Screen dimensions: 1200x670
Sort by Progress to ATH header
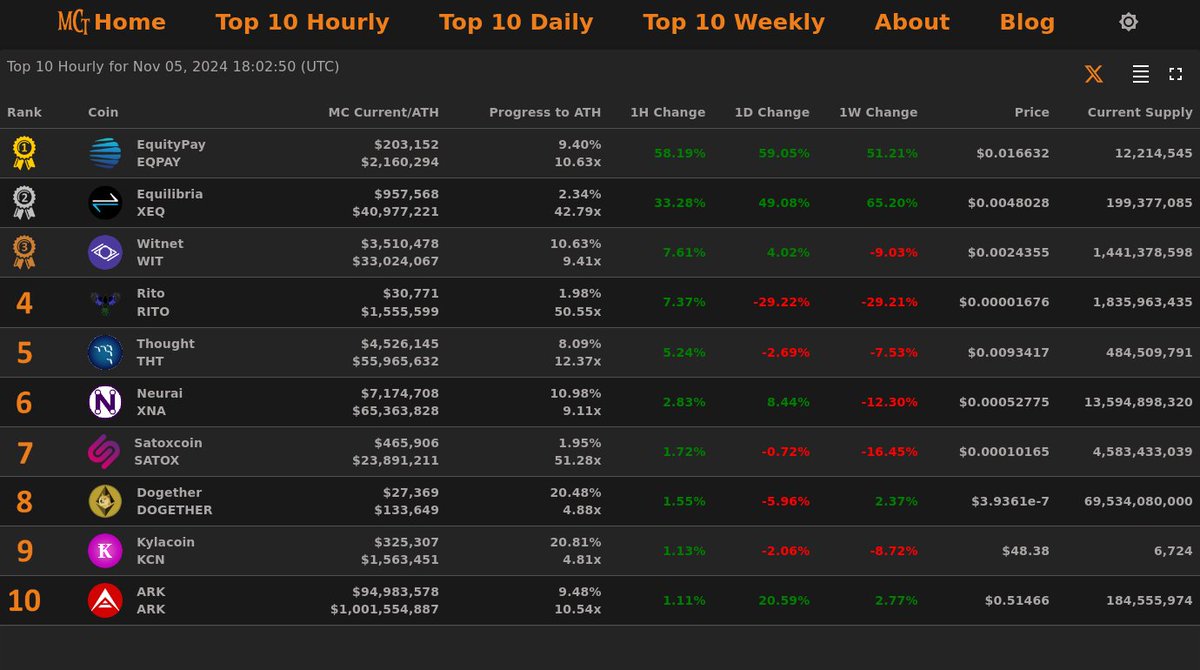pos(545,113)
